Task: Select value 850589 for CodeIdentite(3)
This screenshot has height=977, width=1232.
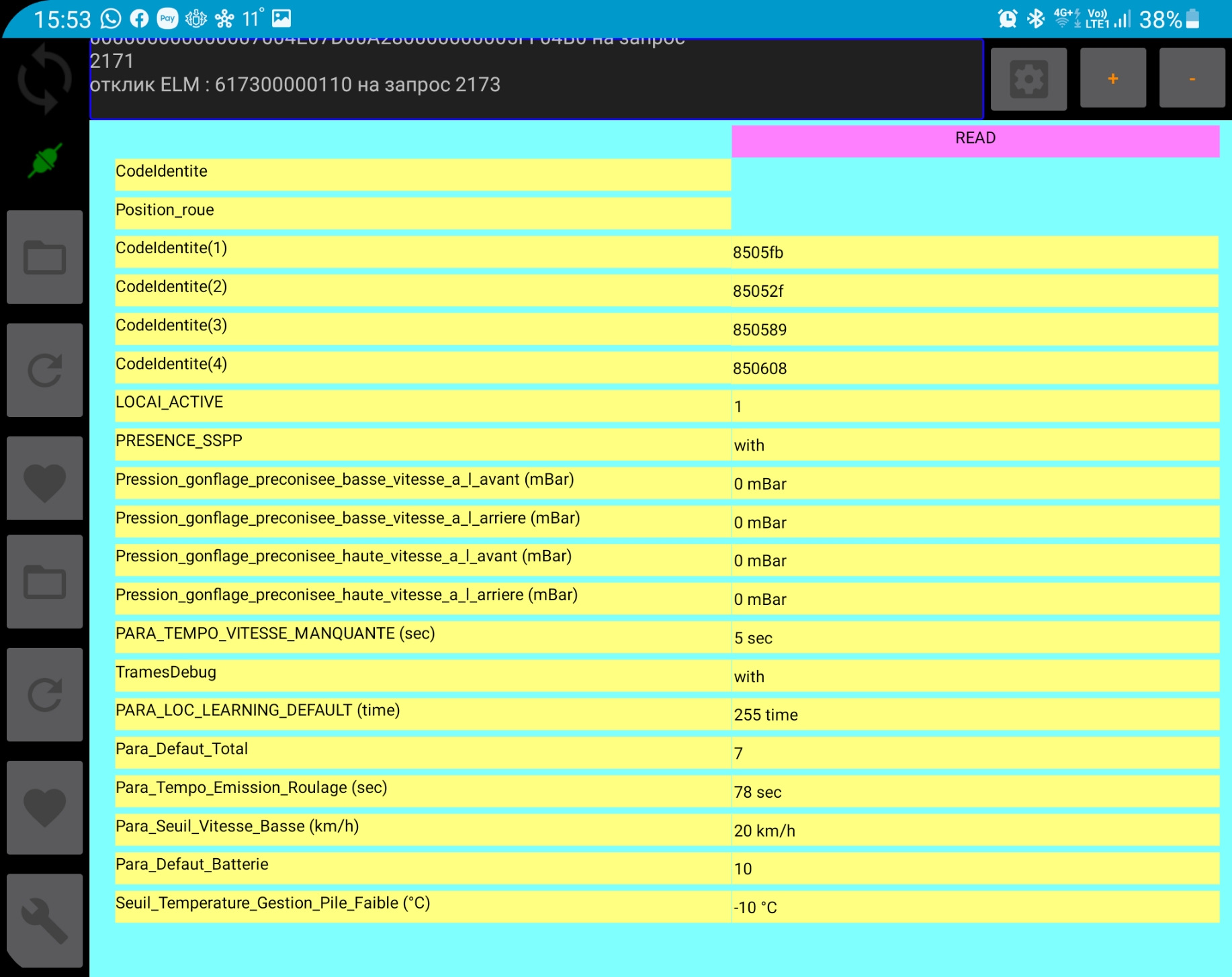Action: coord(975,329)
